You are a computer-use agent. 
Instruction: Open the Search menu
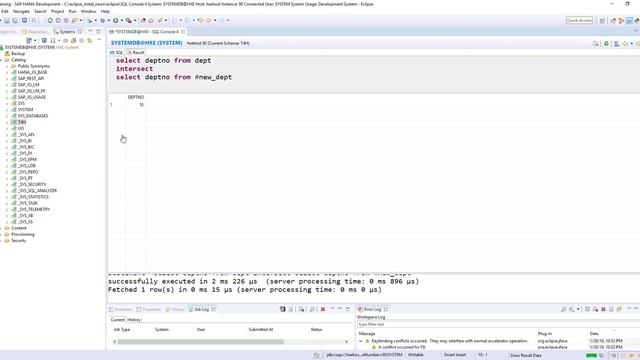tap(40, 11)
